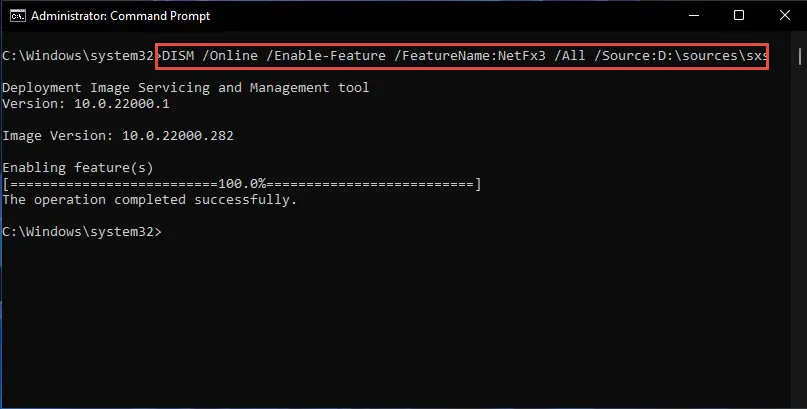Click the /All switch in the command
Image resolution: width=807 pixels, height=409 pixels.
pos(570,56)
